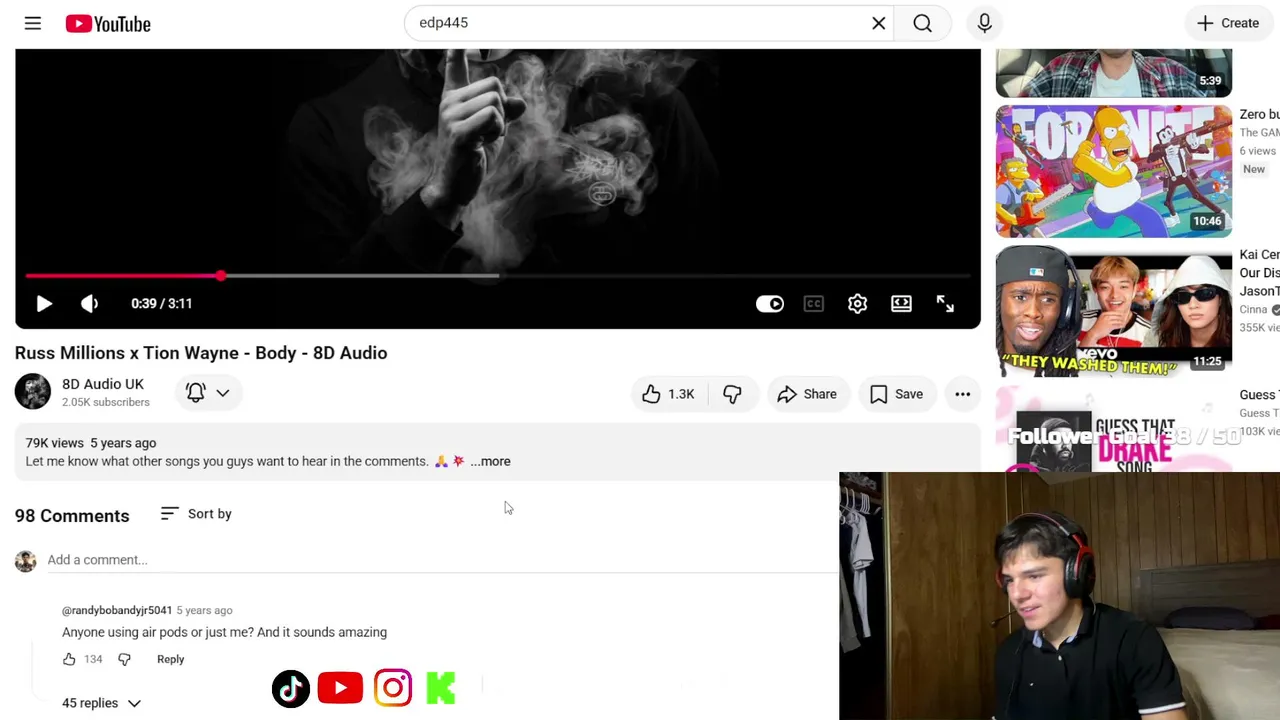Click the YouTube overlay icon

click(340, 688)
